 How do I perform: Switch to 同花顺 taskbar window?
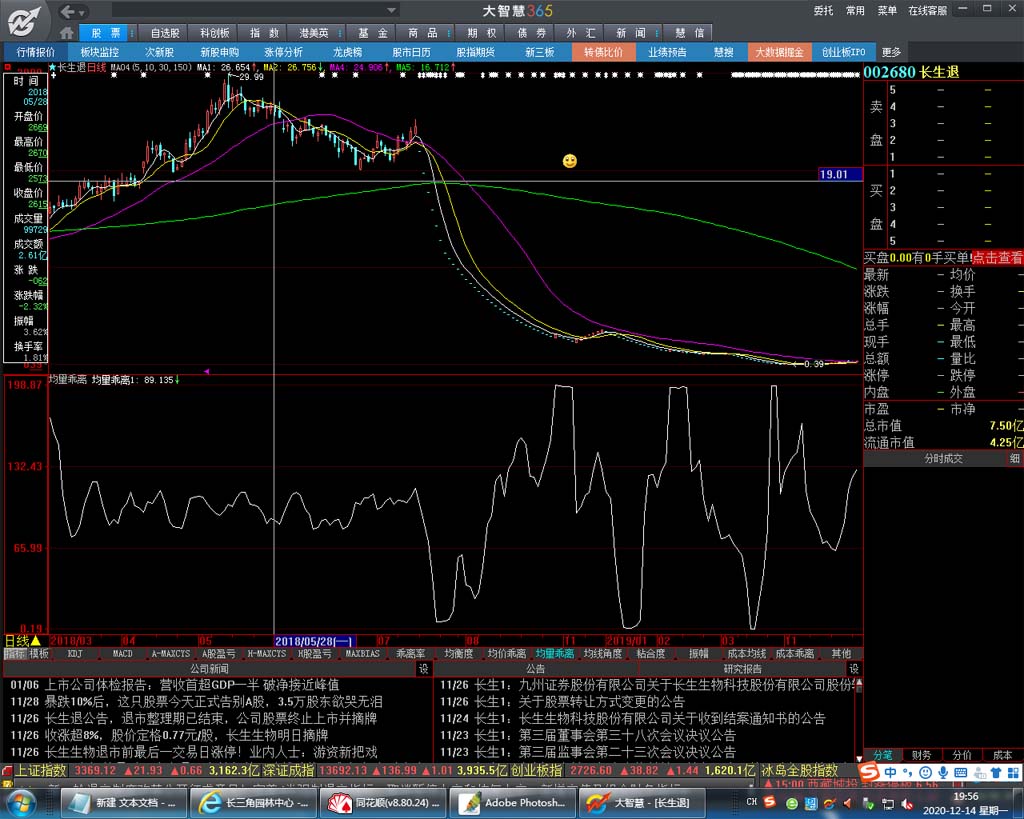384,803
